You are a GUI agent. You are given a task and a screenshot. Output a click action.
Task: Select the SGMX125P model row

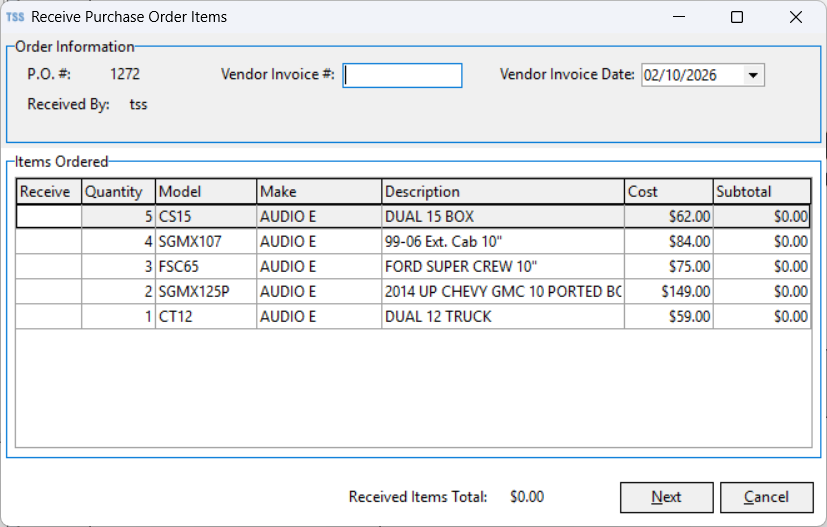click(x=204, y=291)
